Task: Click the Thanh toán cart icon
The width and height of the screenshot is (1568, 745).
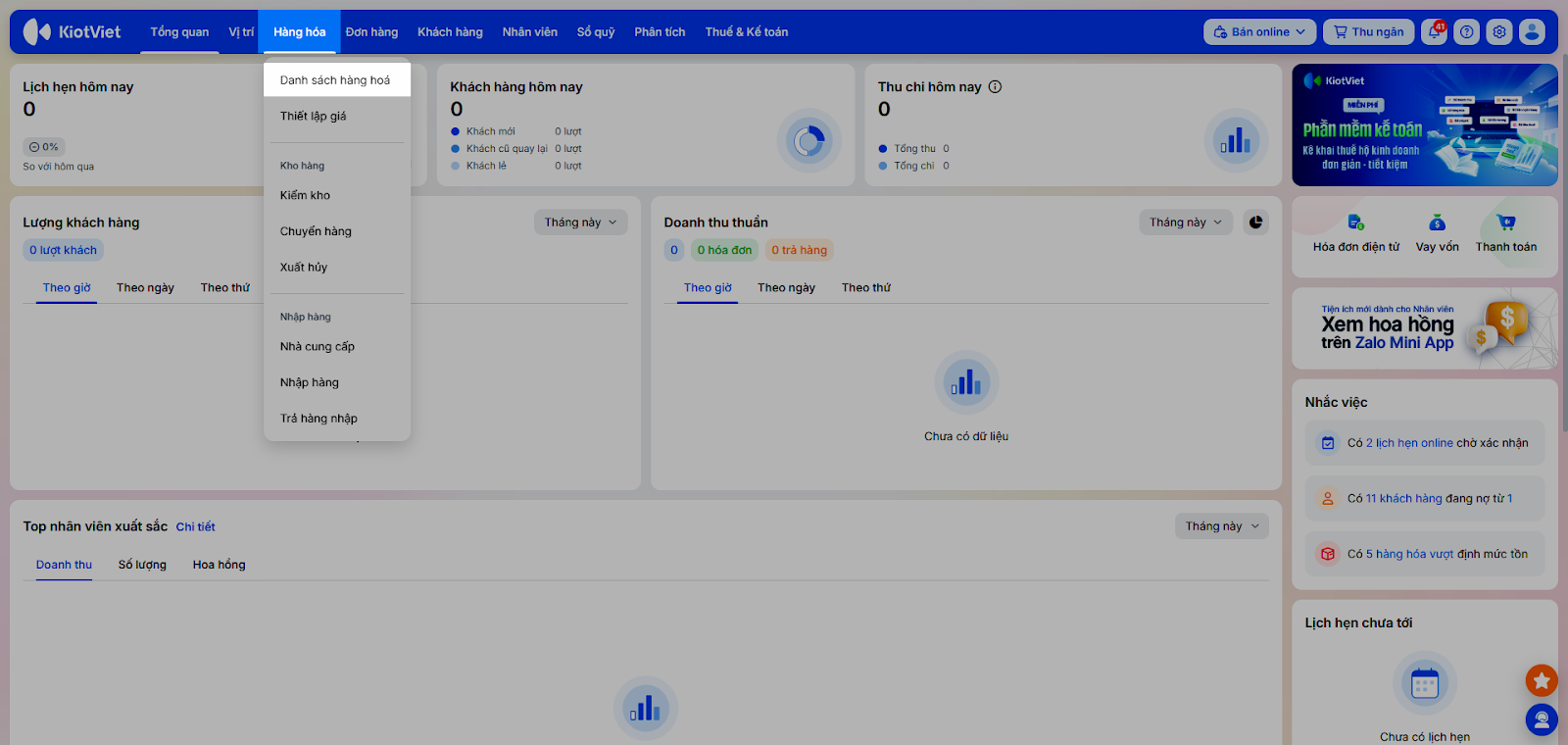Action: [x=1506, y=223]
